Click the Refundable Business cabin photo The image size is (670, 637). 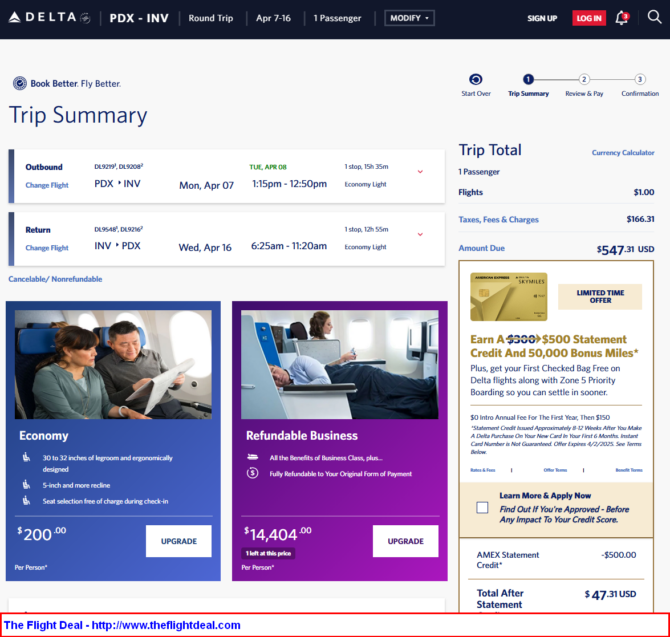[340, 364]
